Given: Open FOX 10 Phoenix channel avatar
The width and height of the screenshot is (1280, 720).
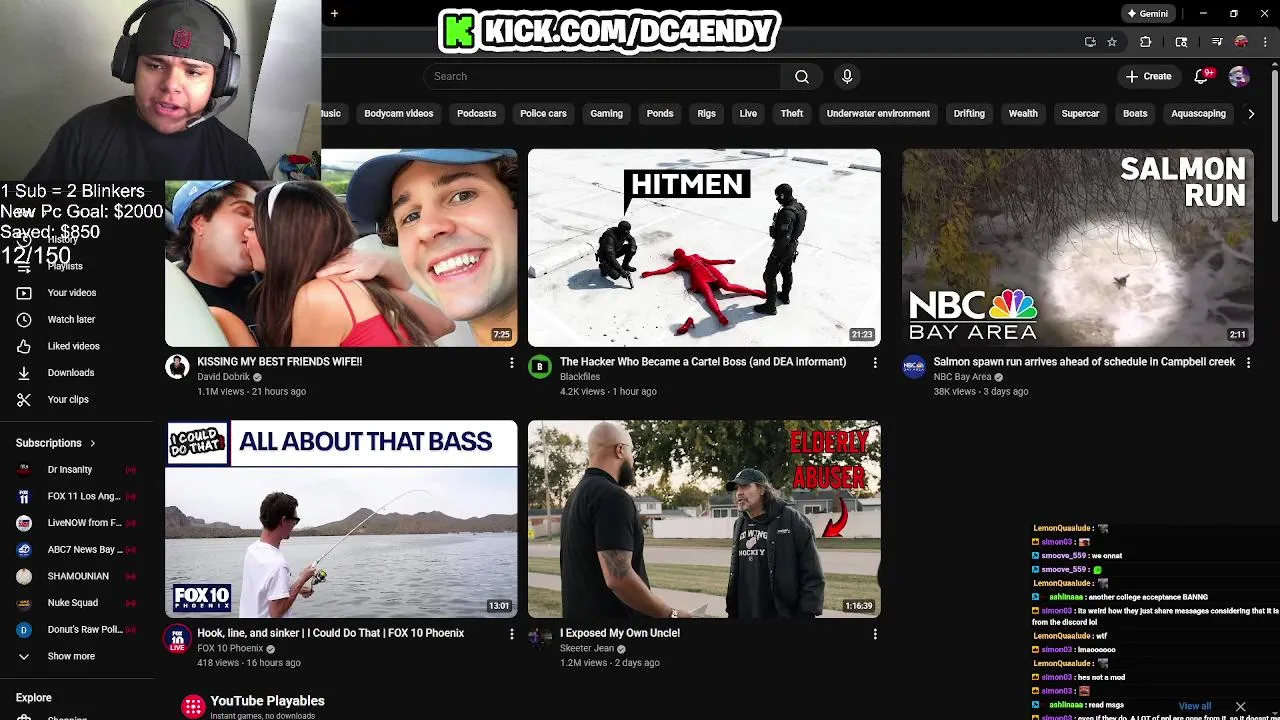Looking at the screenshot, I should (x=177, y=637).
